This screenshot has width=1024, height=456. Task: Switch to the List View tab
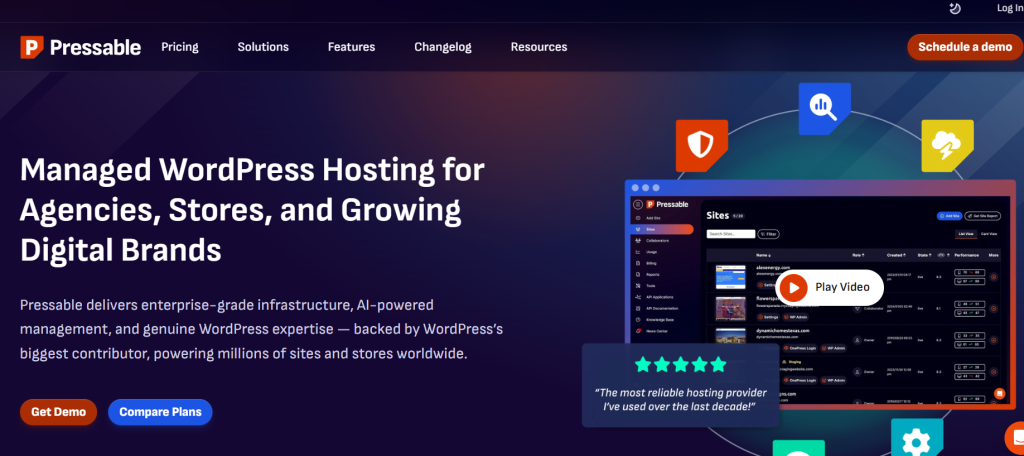pyautogui.click(x=966, y=234)
